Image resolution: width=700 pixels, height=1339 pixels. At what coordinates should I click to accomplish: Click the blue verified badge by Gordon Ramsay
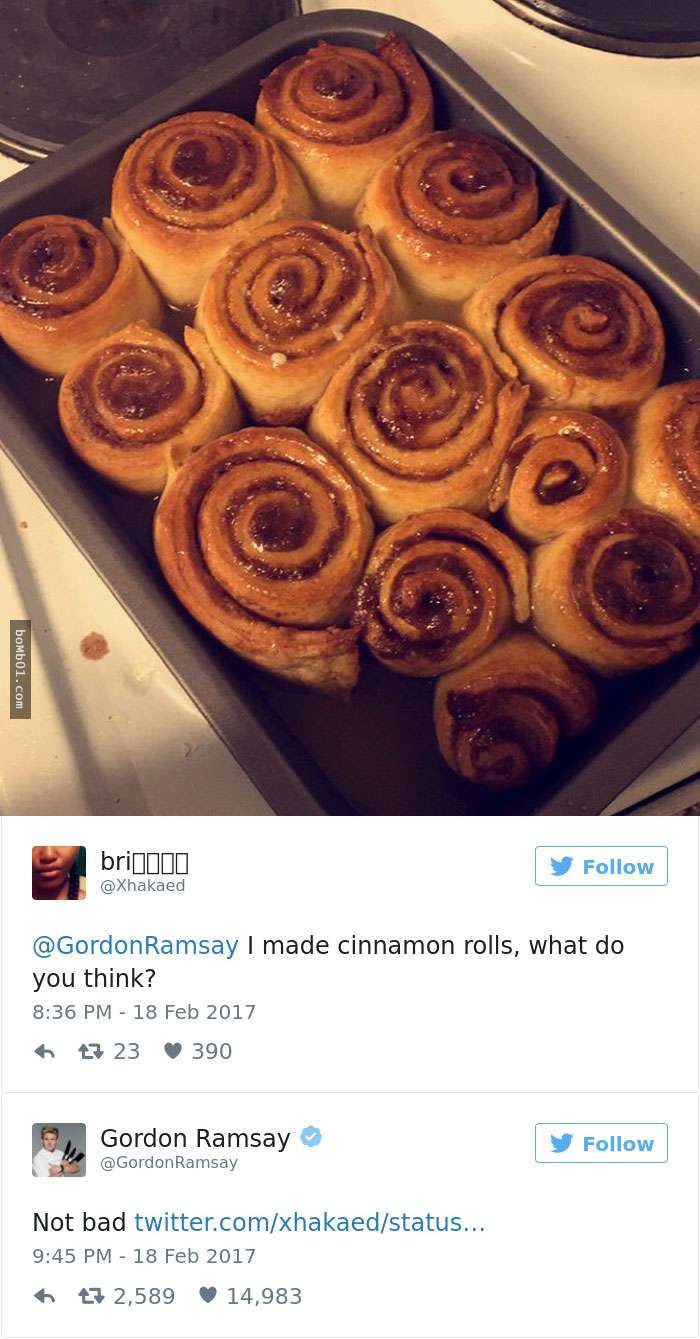coord(311,1137)
